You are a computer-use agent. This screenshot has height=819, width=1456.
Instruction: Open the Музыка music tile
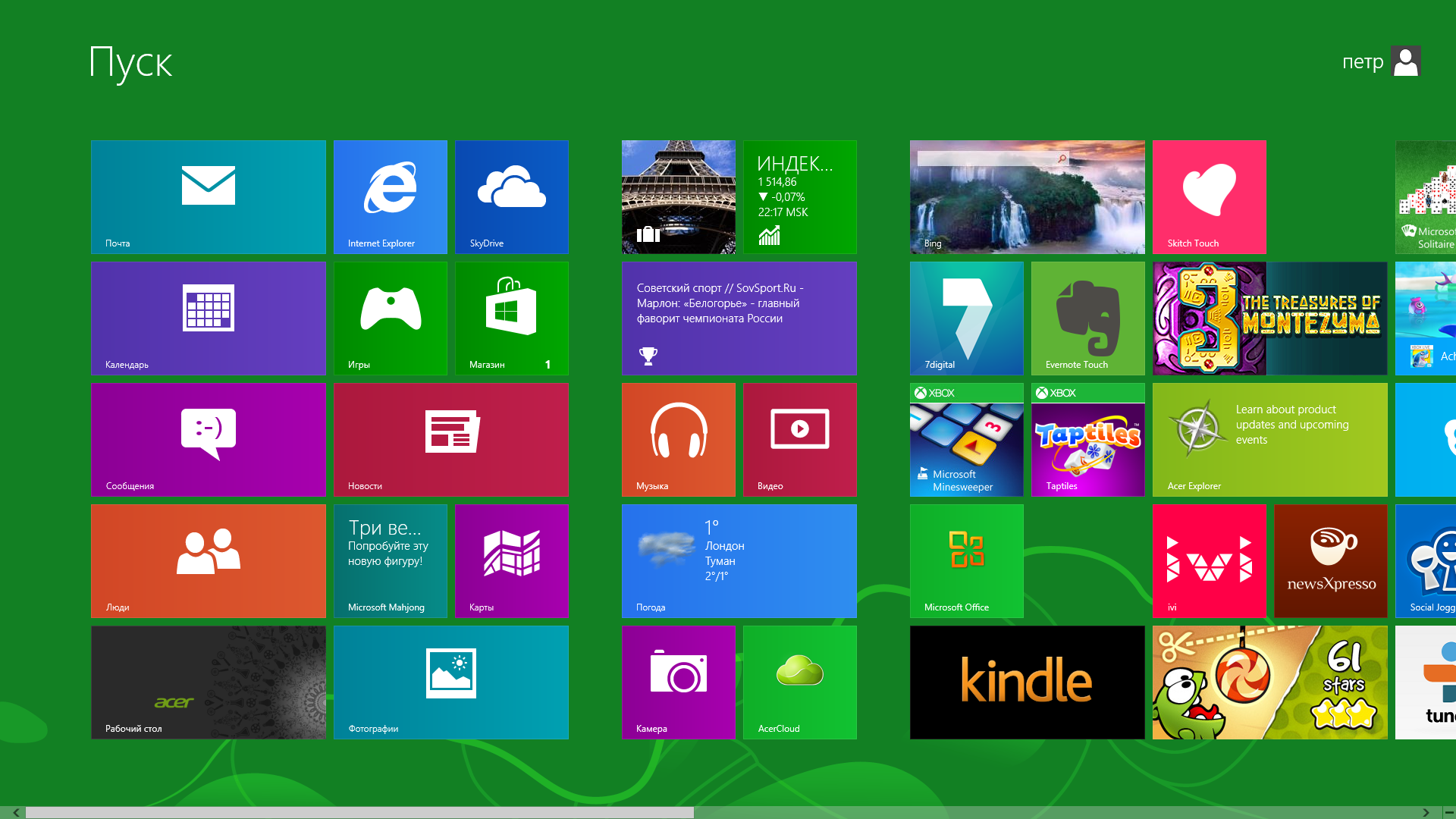click(679, 440)
